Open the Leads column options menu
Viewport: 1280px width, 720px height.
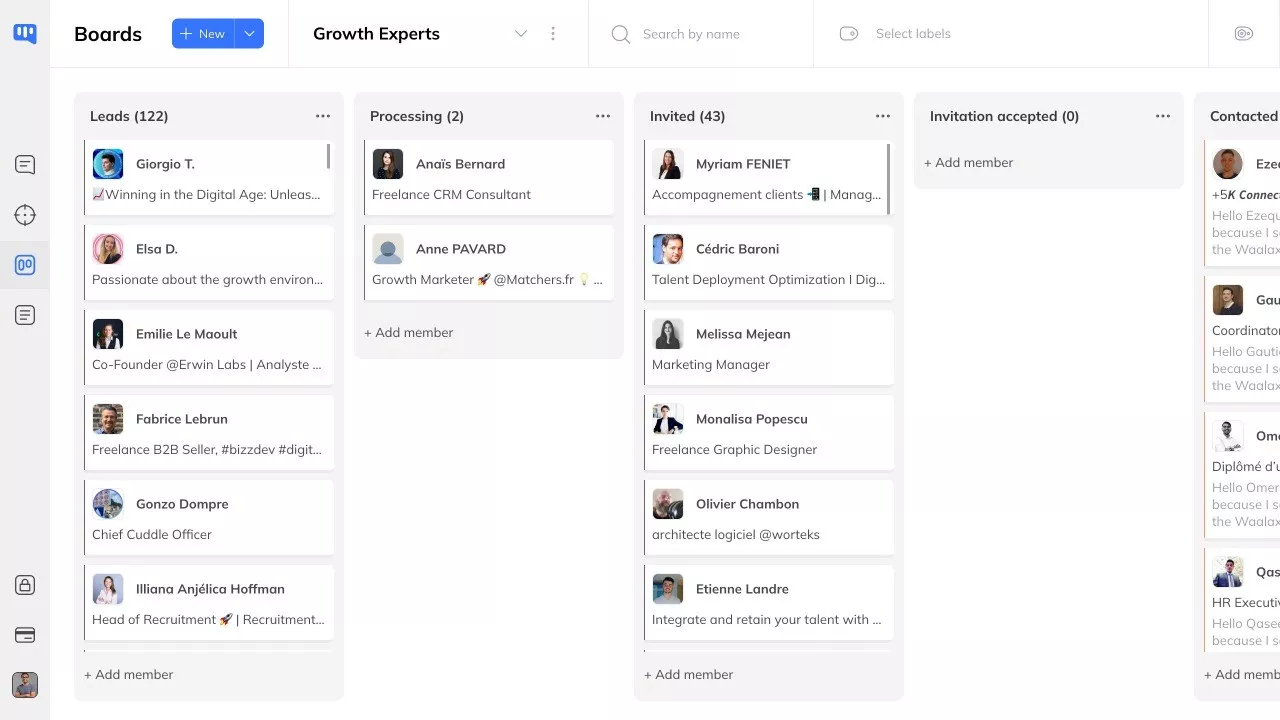(322, 116)
